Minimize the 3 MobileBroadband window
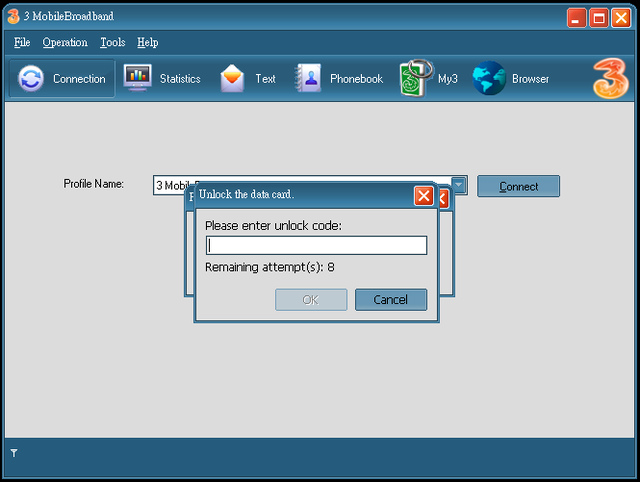Image resolution: width=640 pixels, height=482 pixels. (577, 18)
